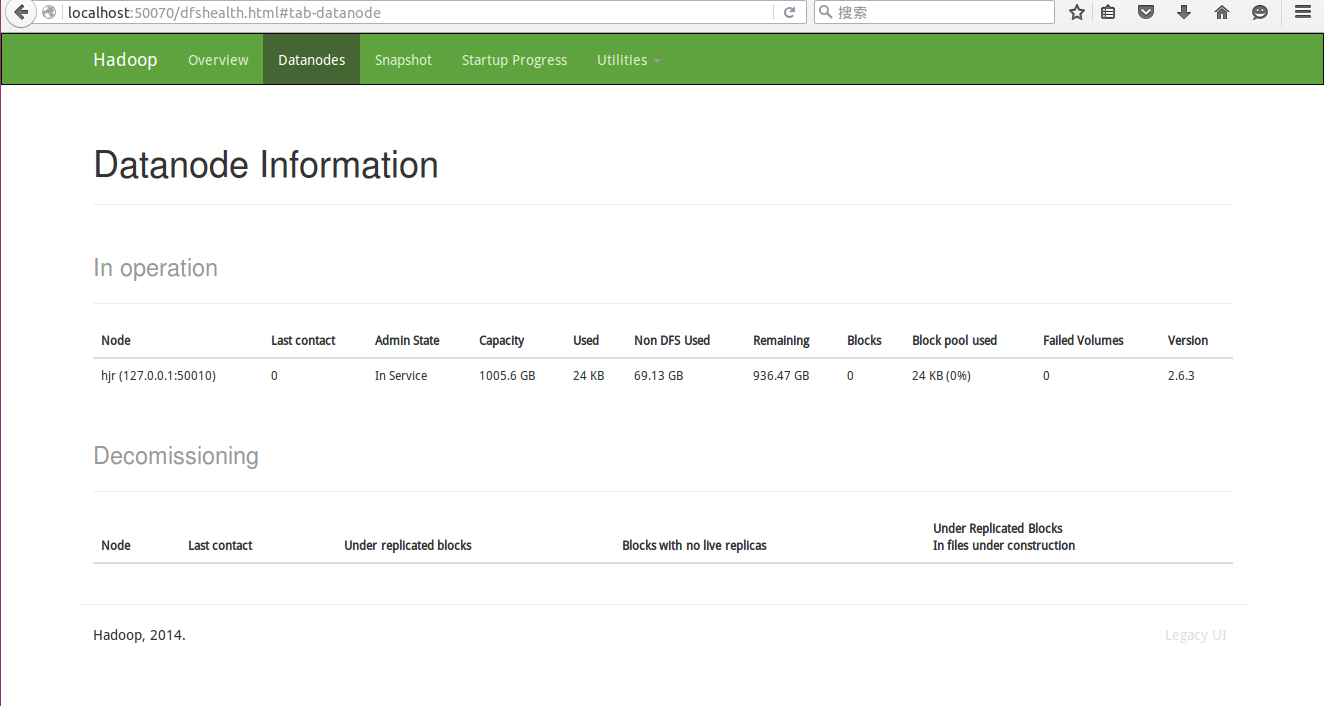Click the 'Blocks with no live replicas' header
The height and width of the screenshot is (706, 1324).
(x=694, y=546)
